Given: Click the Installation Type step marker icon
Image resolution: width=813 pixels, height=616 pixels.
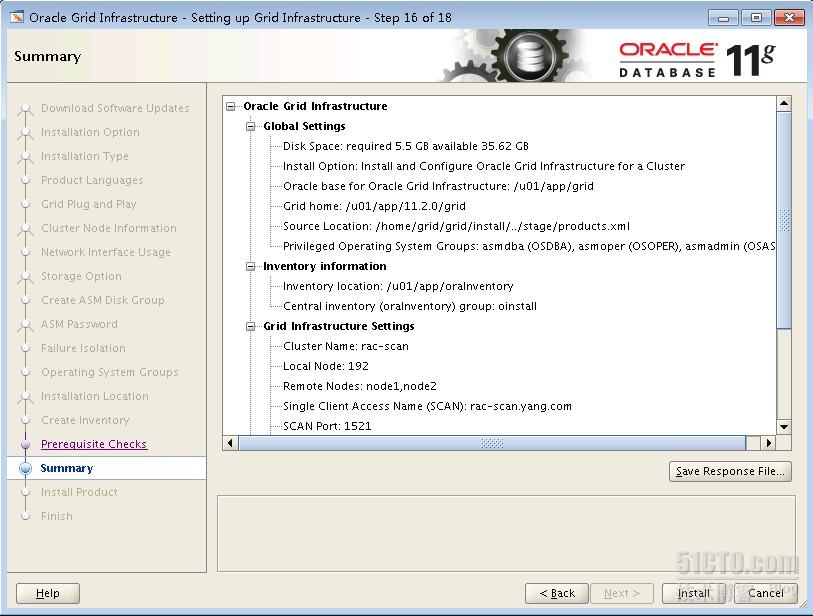Looking at the screenshot, I should pyautogui.click(x=25, y=157).
